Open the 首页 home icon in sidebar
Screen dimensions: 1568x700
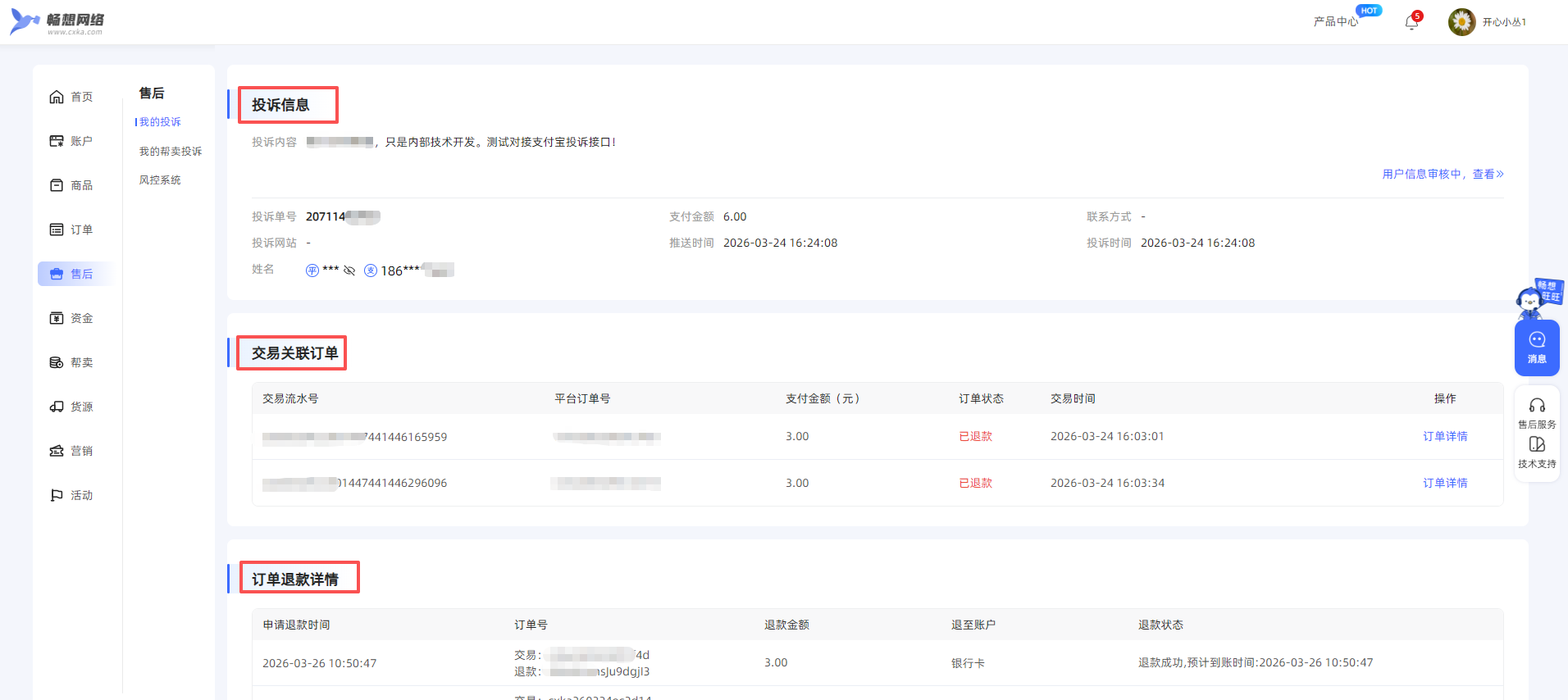coord(57,97)
